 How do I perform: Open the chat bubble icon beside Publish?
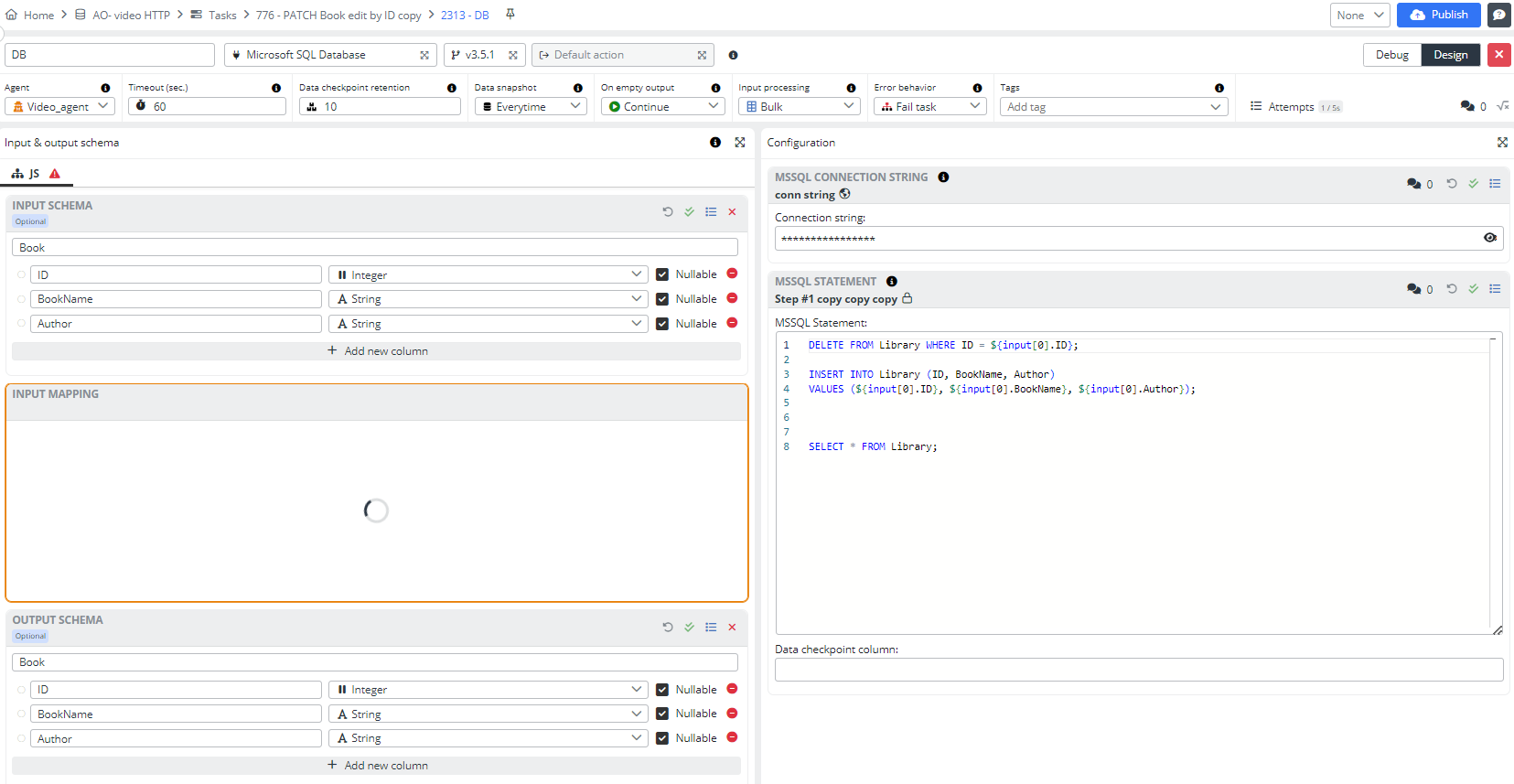(1498, 15)
